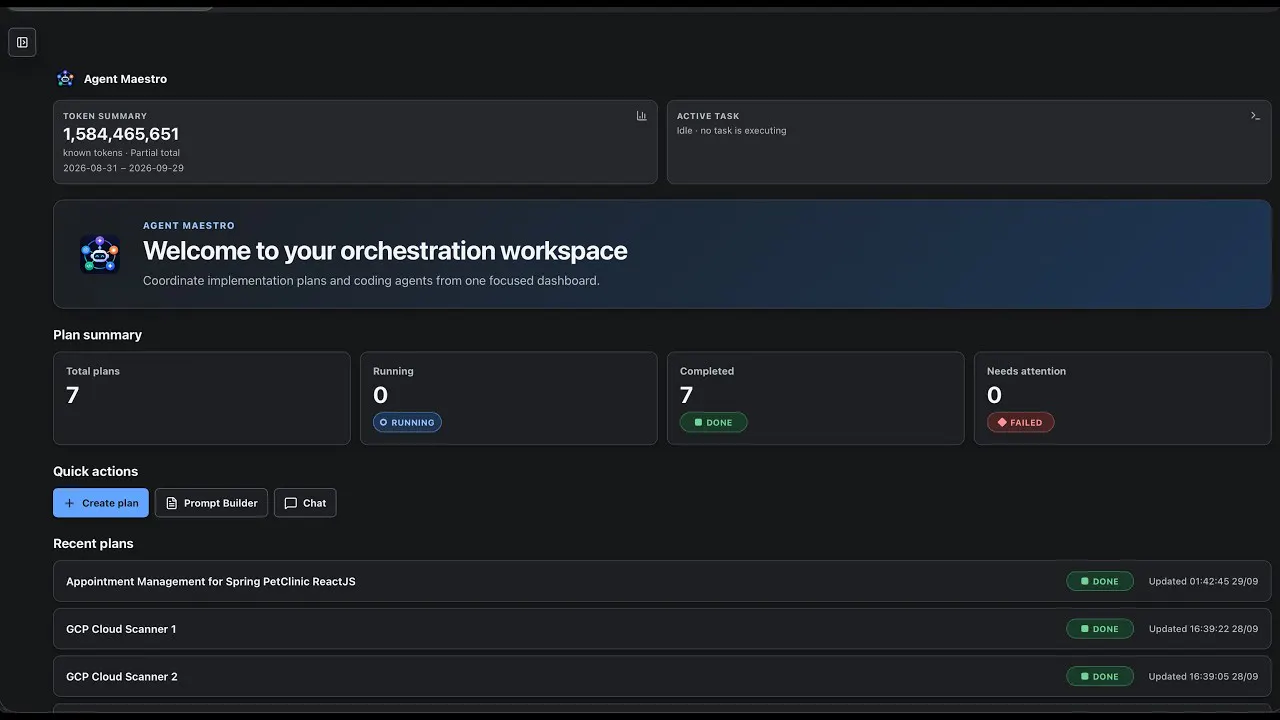The height and width of the screenshot is (720, 1280).
Task: Click the Agent Maestro logo icon
Action: click(x=65, y=78)
